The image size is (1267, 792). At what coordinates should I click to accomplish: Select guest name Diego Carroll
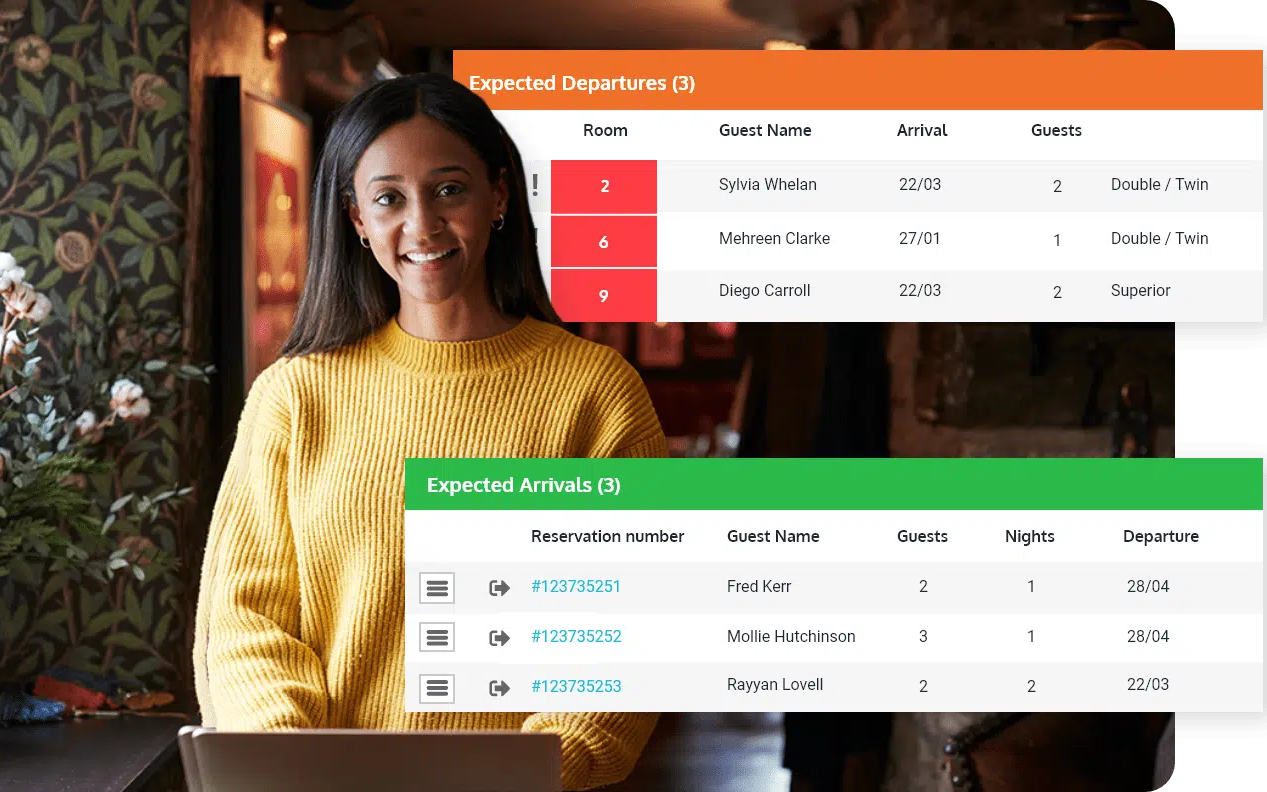765,291
